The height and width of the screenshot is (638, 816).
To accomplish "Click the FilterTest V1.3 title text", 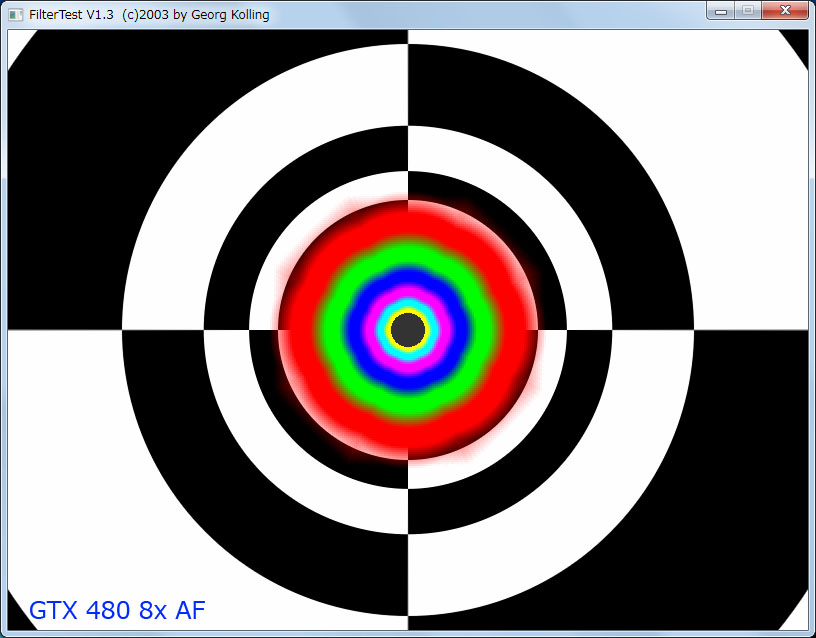I will coord(149,15).
